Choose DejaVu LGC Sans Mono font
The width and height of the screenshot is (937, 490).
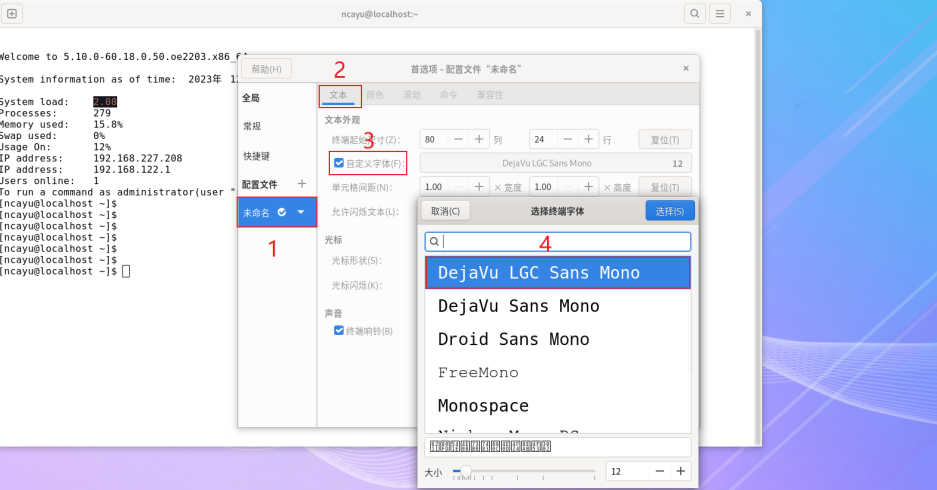pyautogui.click(x=558, y=272)
